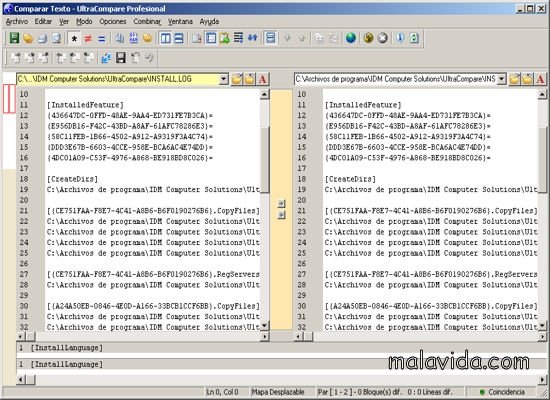Toggle the highlighted pane view button before grey arrows
The width and height of the screenshot is (550, 400).
(270, 38)
